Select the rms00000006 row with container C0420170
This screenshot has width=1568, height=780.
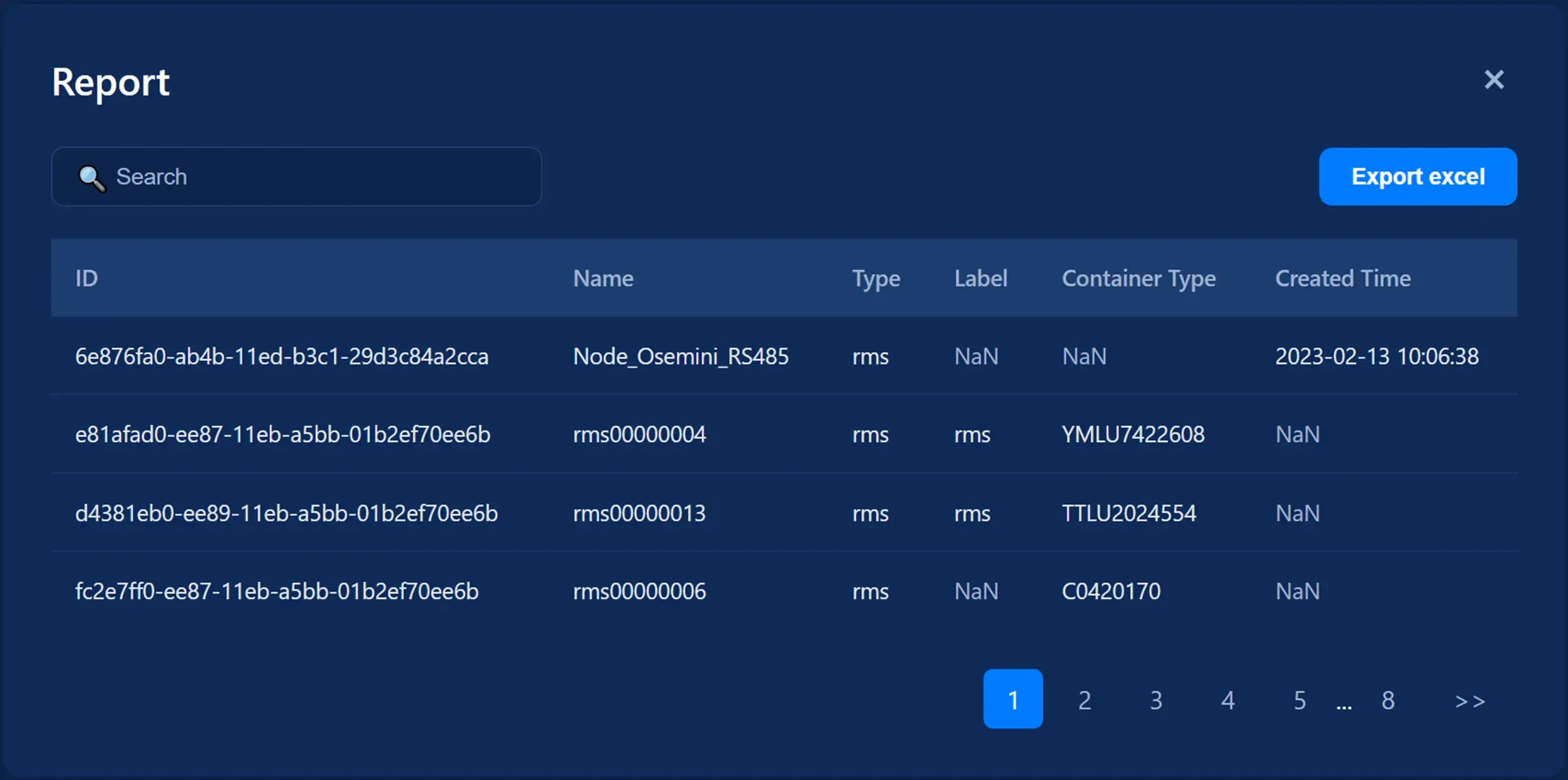click(x=640, y=591)
